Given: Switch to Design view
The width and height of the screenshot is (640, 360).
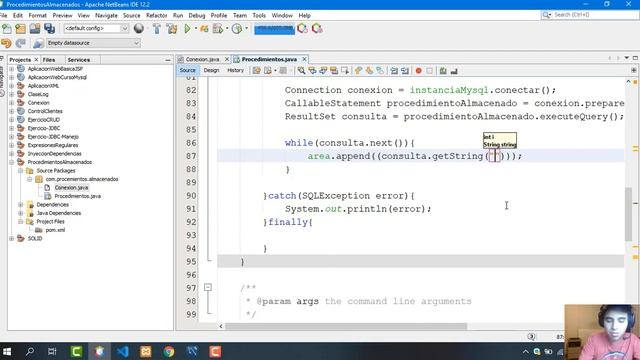Looking at the screenshot, I should coord(211,70).
